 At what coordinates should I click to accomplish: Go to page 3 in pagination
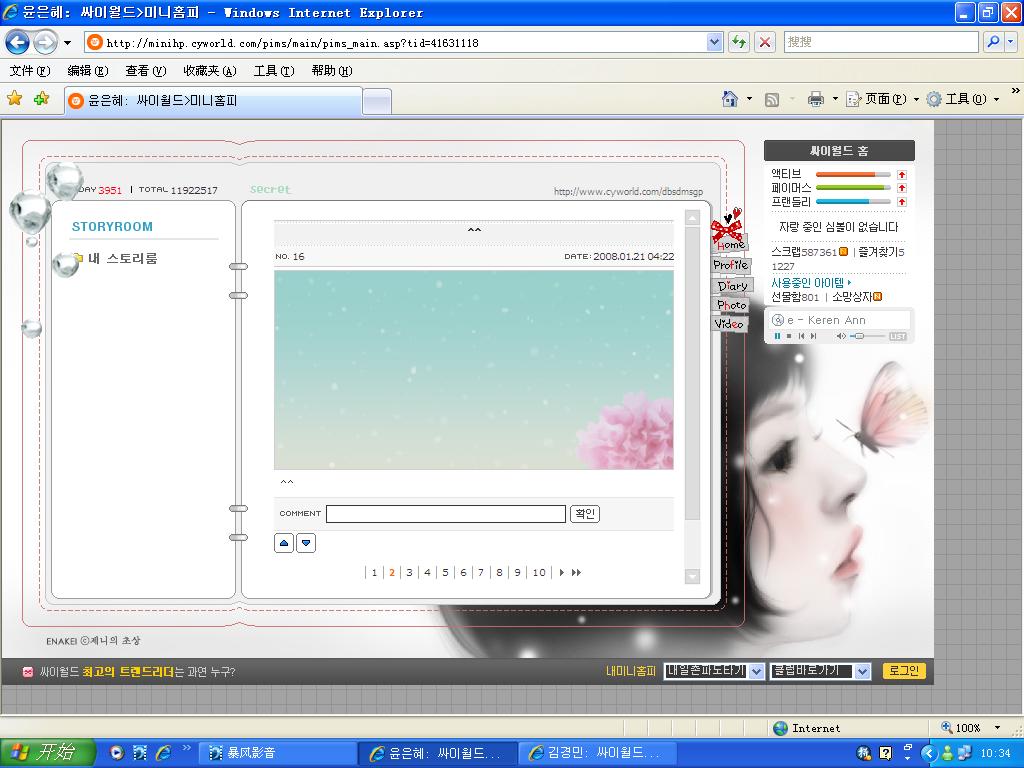pyautogui.click(x=409, y=572)
